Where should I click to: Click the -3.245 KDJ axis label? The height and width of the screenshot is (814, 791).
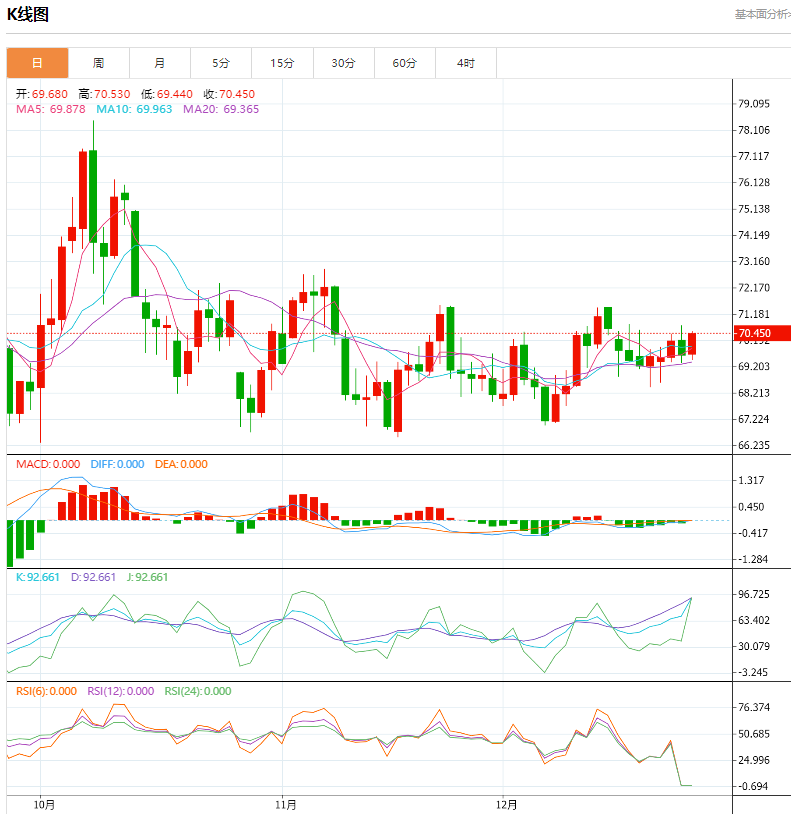coord(753,672)
